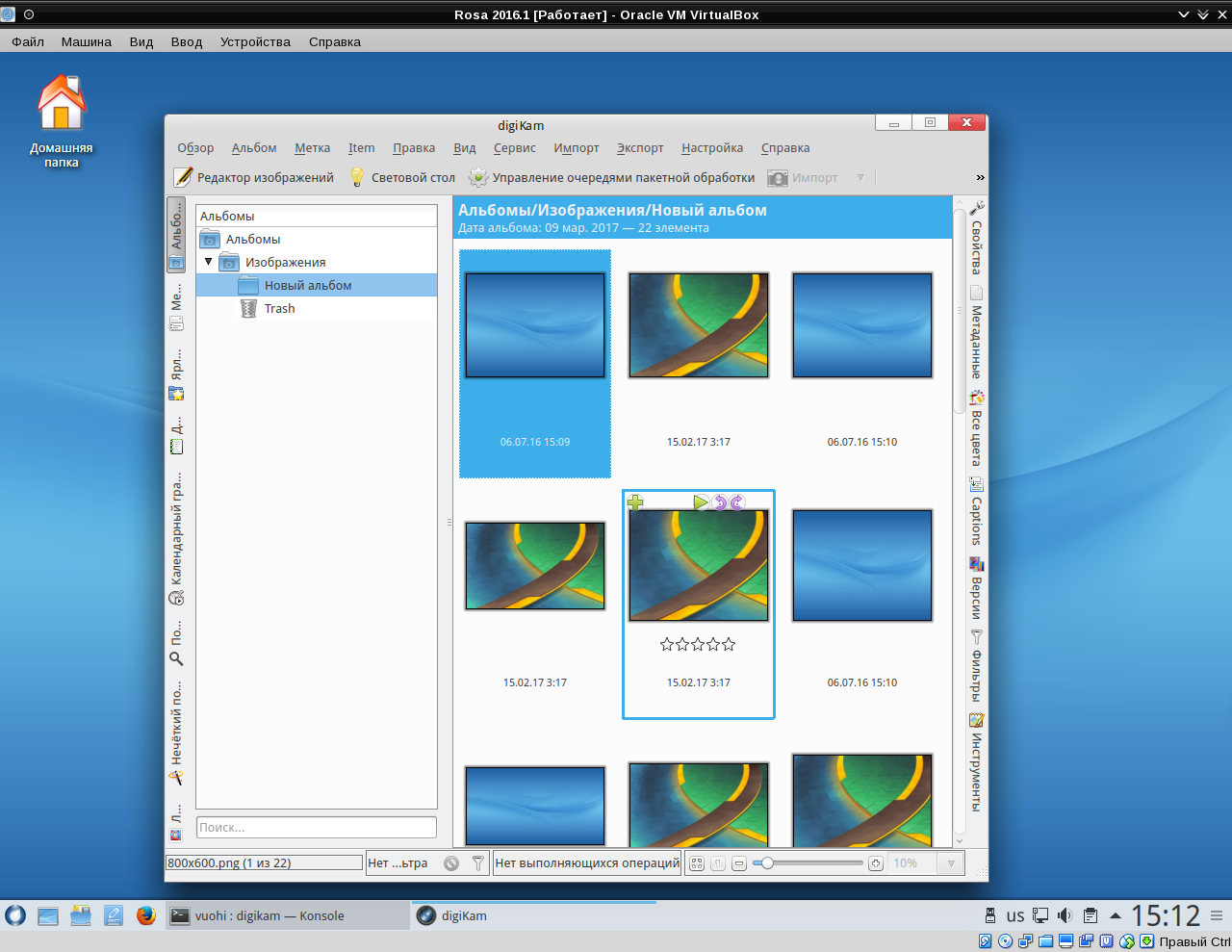The width and height of the screenshot is (1232, 952).
Task: Click fit-to-window icon in status bar
Action: point(697,863)
